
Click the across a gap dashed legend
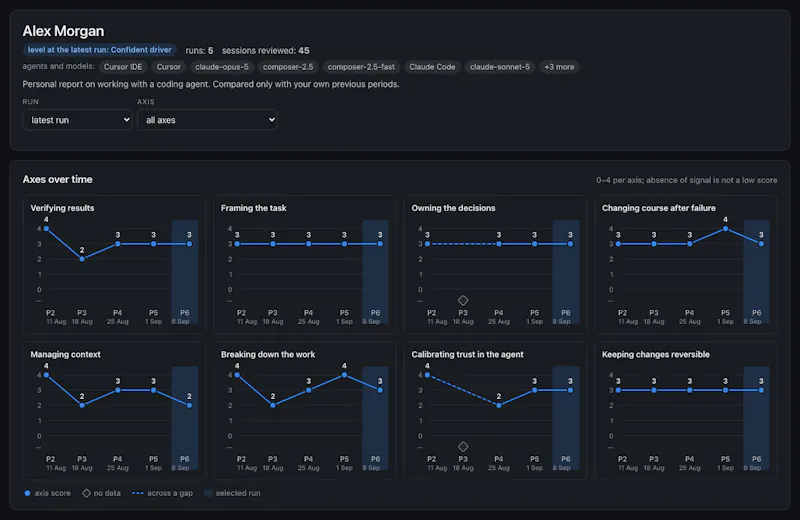point(137,493)
